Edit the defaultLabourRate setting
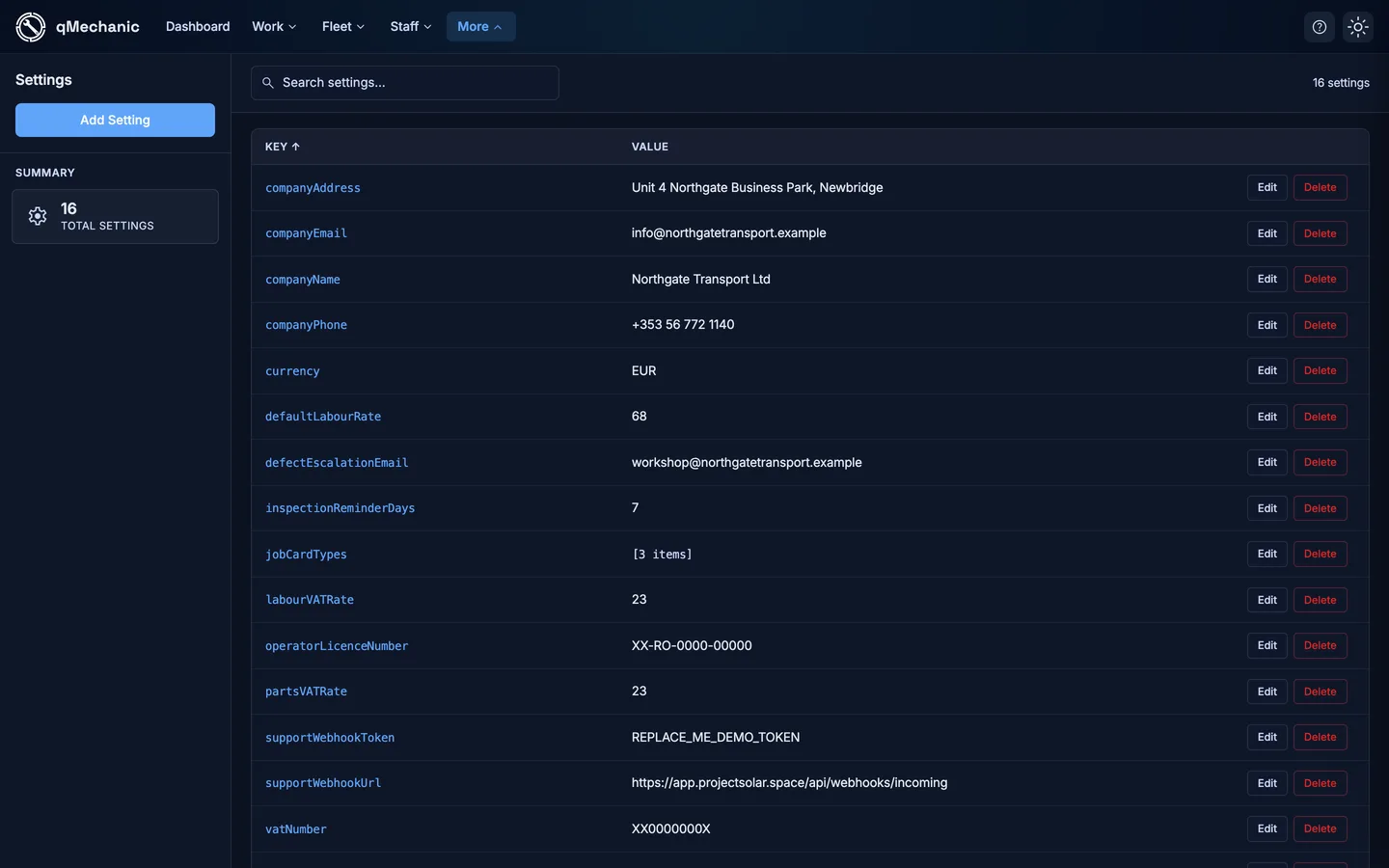 point(1267,417)
